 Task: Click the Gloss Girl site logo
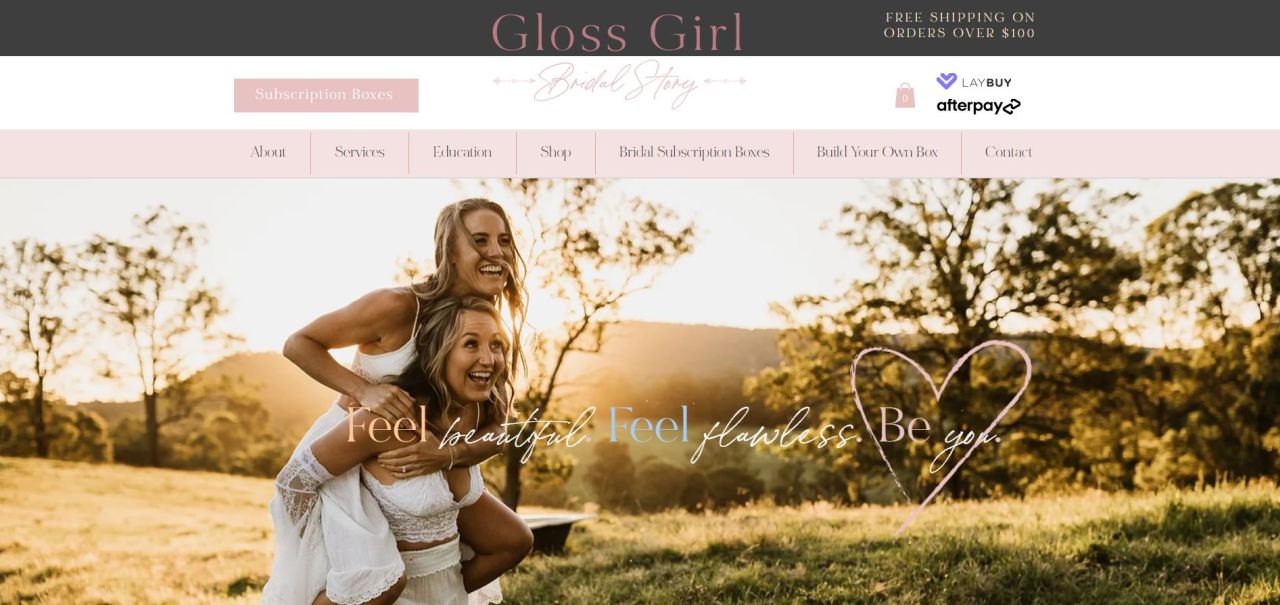pos(618,33)
